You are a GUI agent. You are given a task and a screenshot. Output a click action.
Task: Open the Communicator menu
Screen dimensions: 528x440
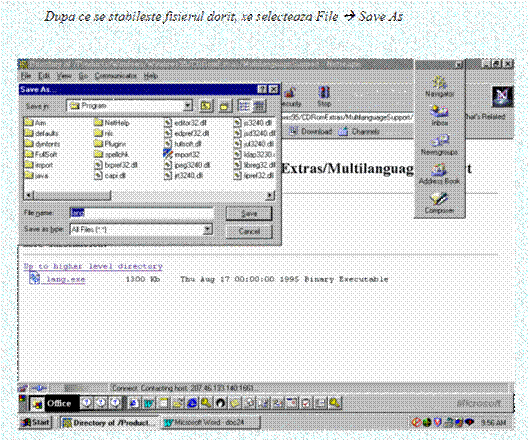(116, 76)
